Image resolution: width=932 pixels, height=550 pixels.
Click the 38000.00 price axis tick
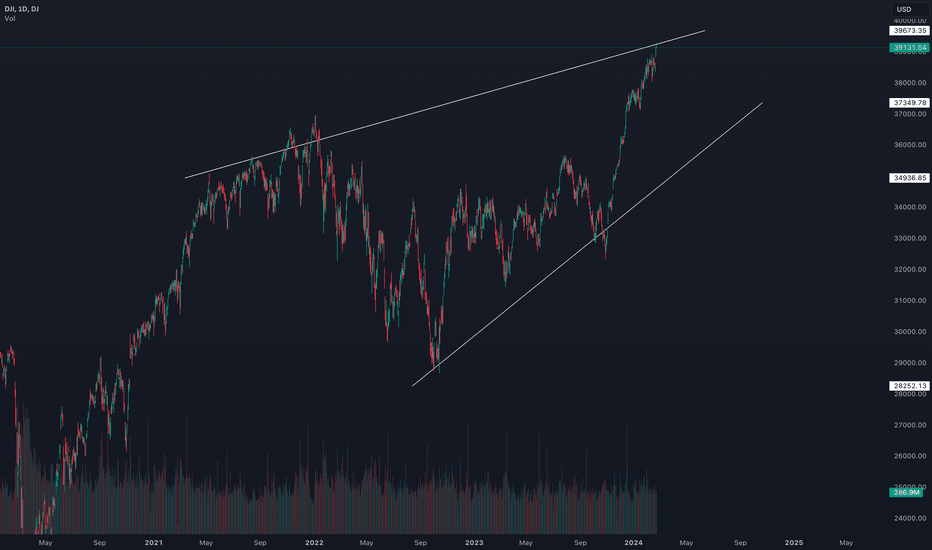pos(910,83)
